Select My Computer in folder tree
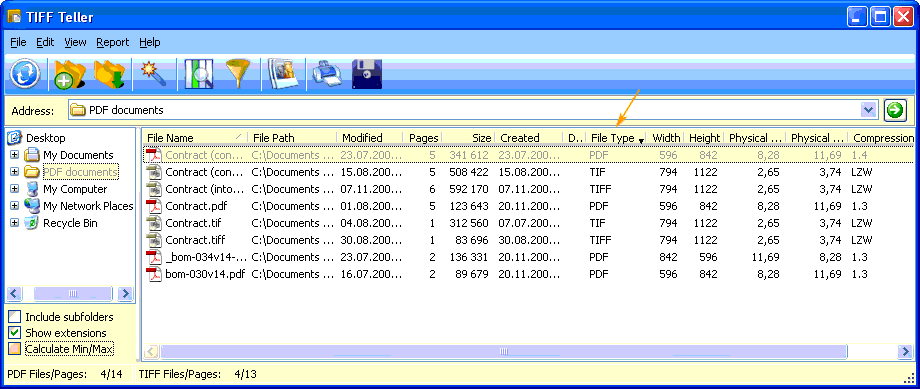 [75, 189]
